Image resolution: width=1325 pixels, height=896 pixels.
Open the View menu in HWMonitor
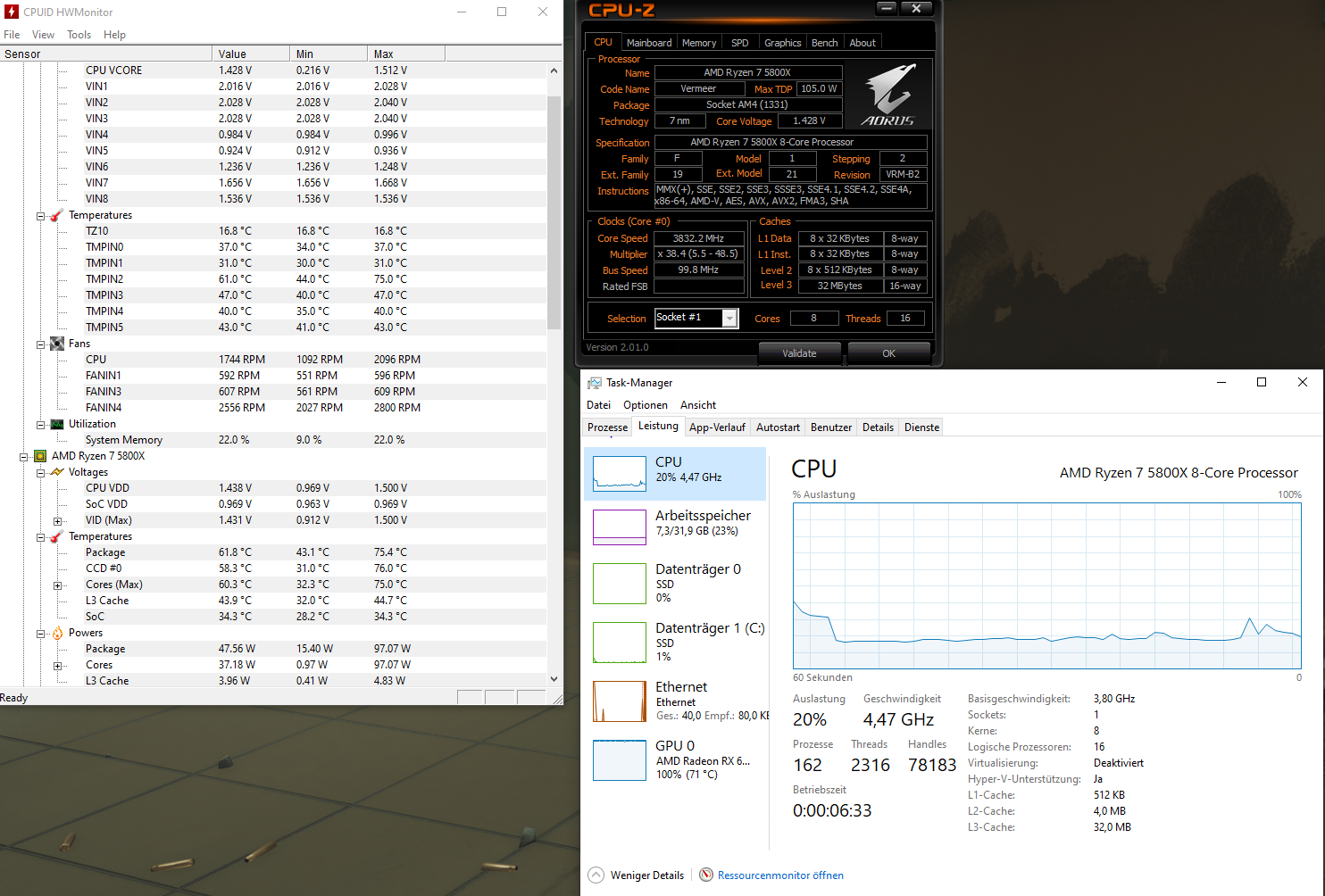click(x=43, y=35)
